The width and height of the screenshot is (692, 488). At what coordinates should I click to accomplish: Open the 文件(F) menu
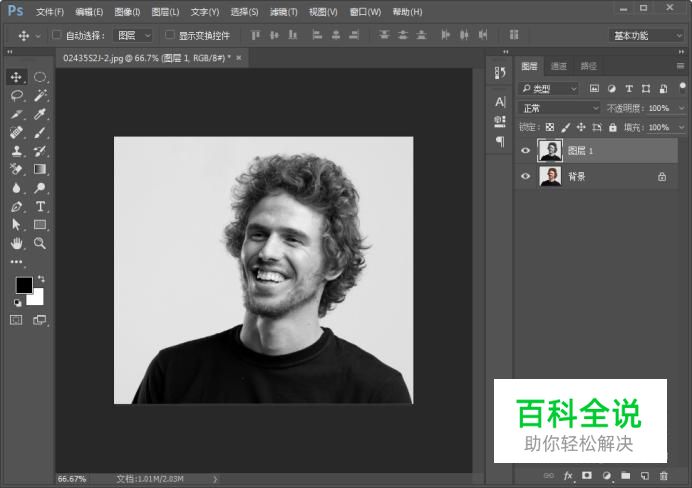pyautogui.click(x=50, y=12)
